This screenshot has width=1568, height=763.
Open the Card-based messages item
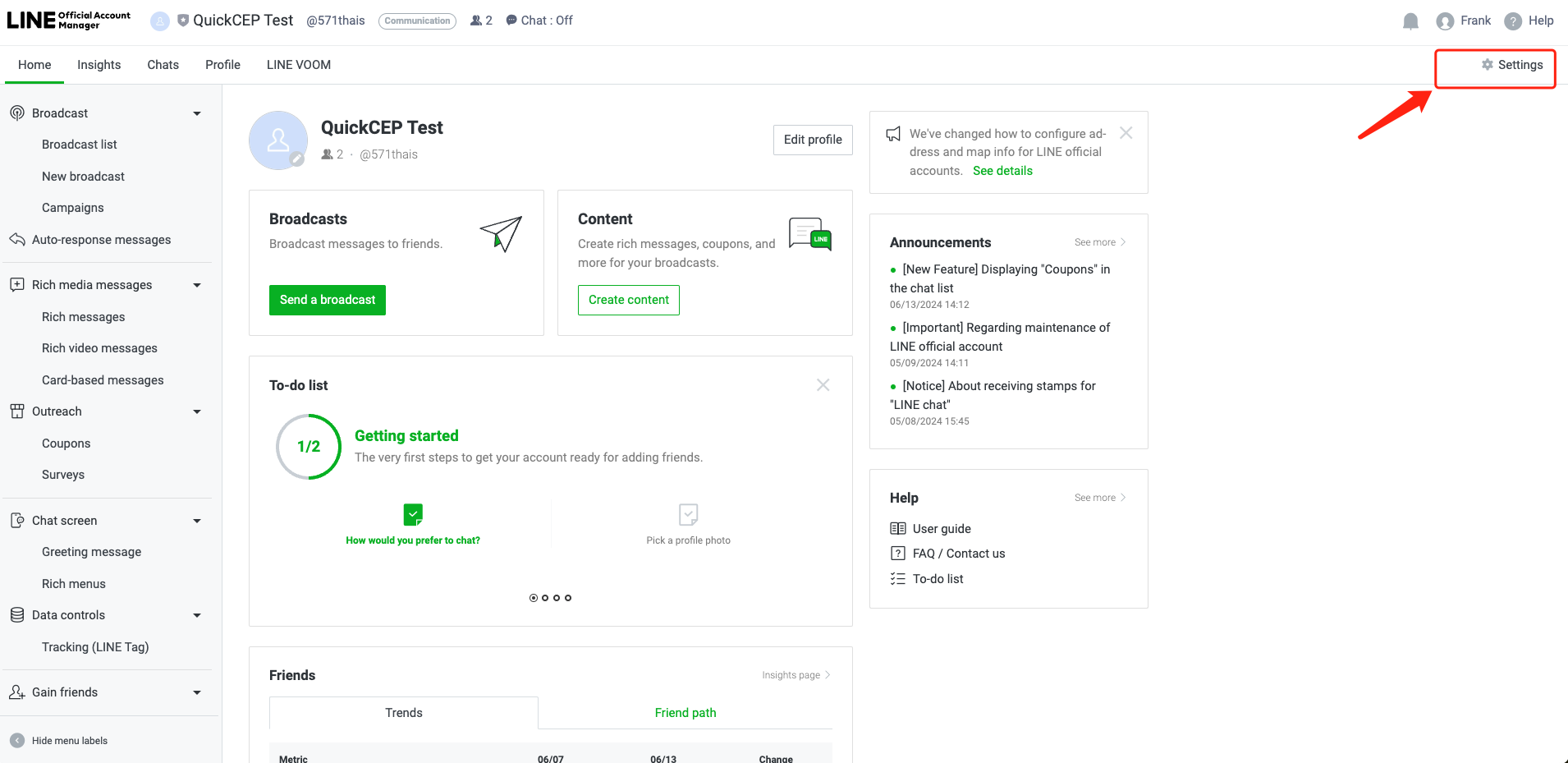[x=103, y=380]
